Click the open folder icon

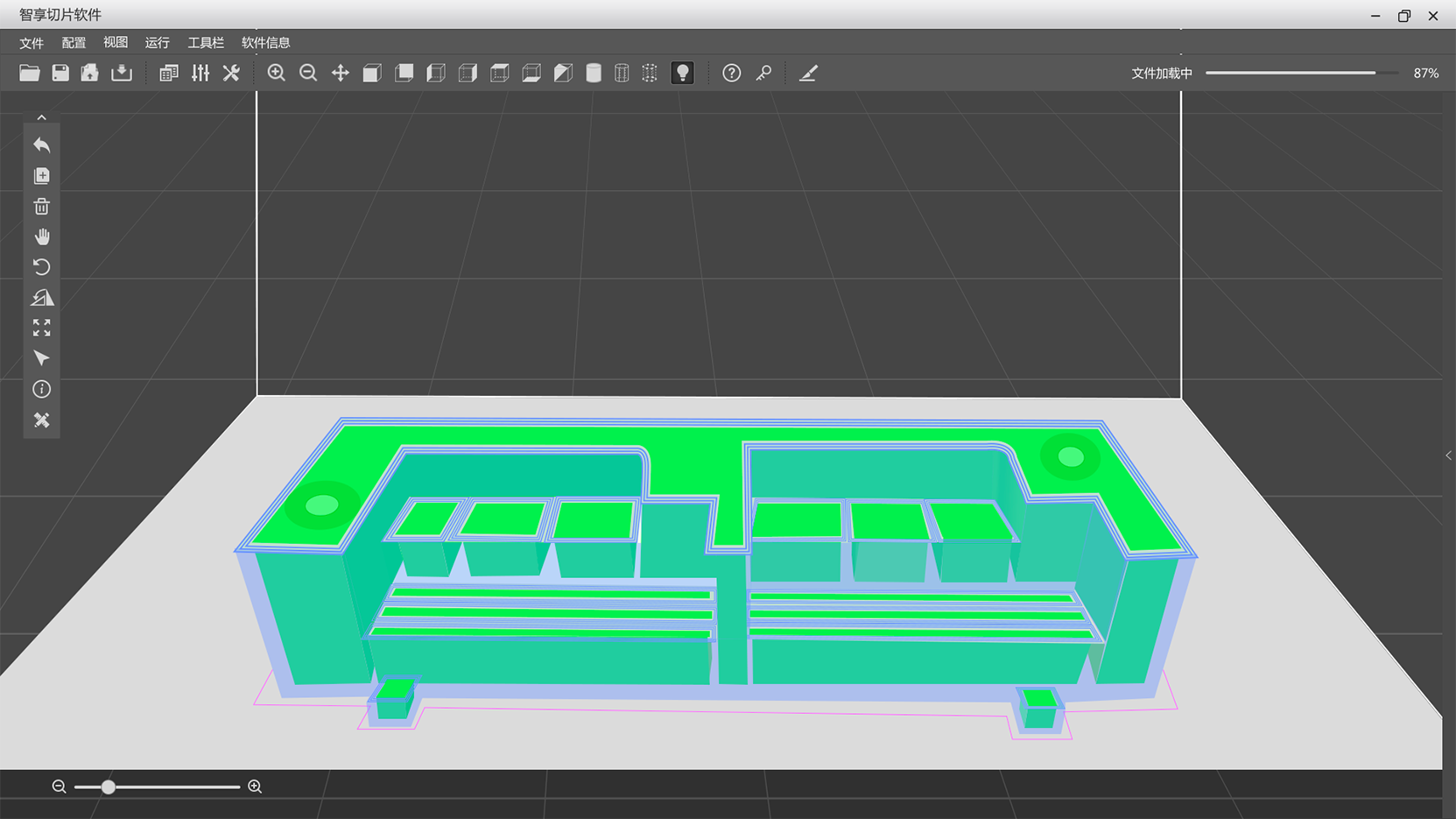(30, 73)
